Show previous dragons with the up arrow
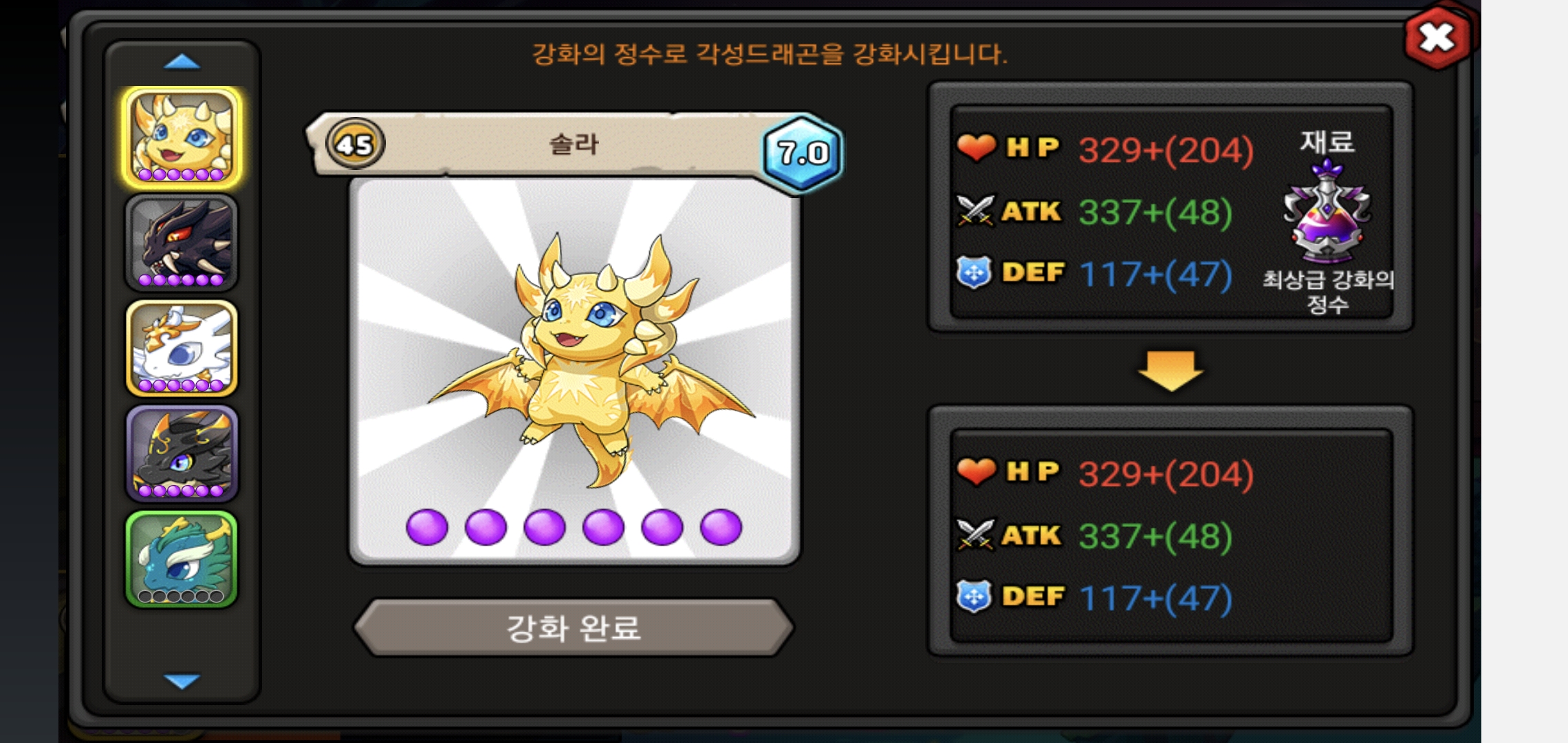 click(x=182, y=63)
